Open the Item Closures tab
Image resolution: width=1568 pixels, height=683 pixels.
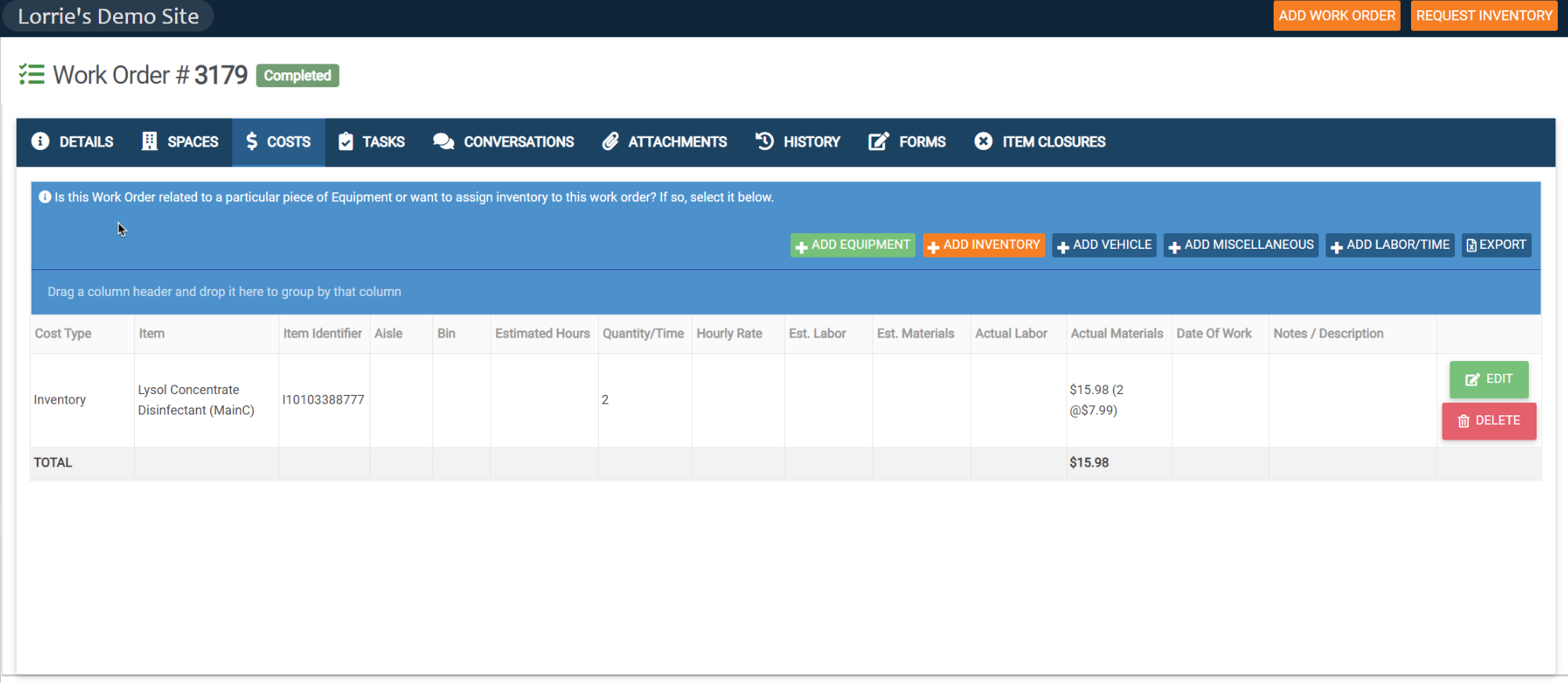[x=1053, y=142]
